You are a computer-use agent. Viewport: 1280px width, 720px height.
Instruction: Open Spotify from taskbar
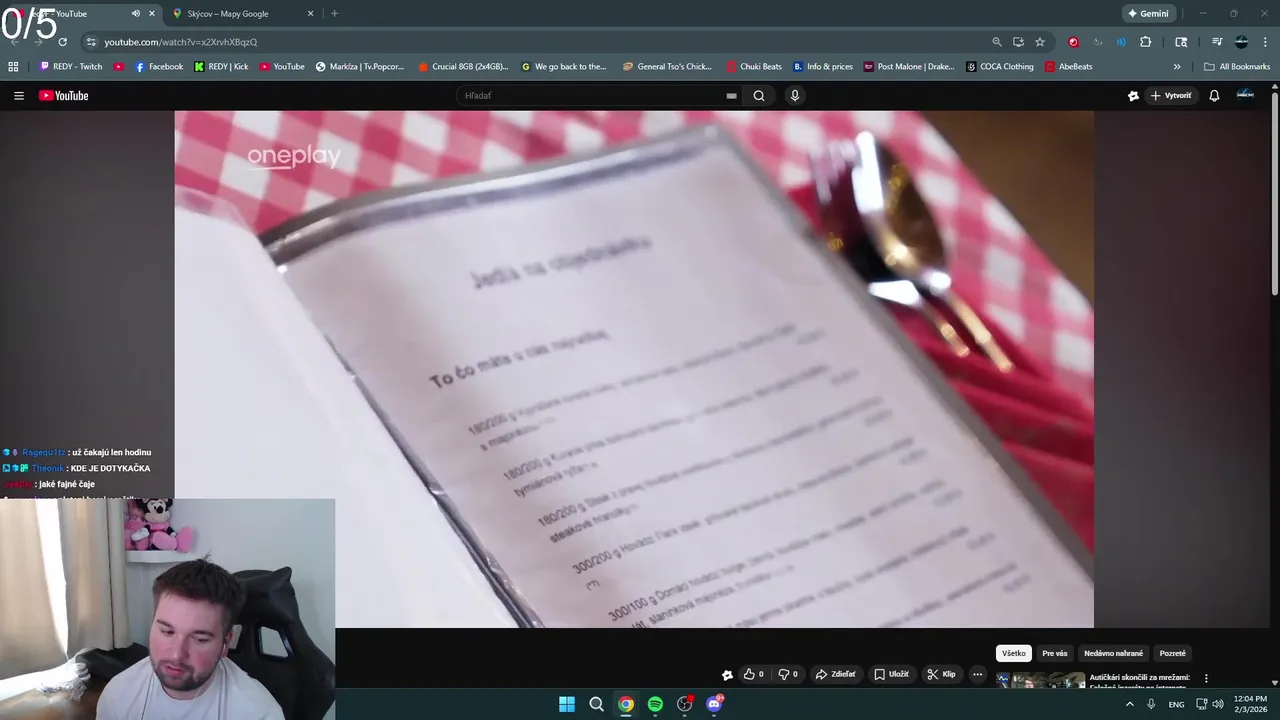click(x=655, y=704)
